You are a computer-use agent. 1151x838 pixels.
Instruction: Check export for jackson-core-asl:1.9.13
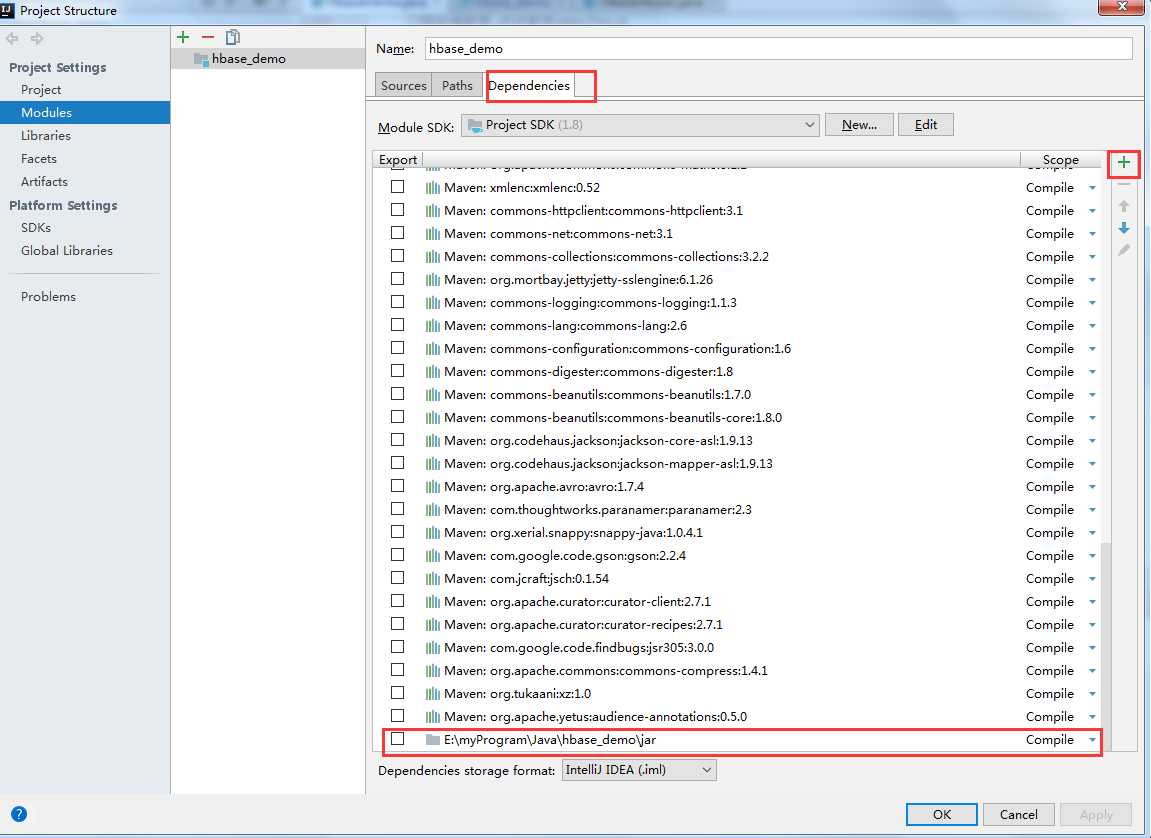397,440
